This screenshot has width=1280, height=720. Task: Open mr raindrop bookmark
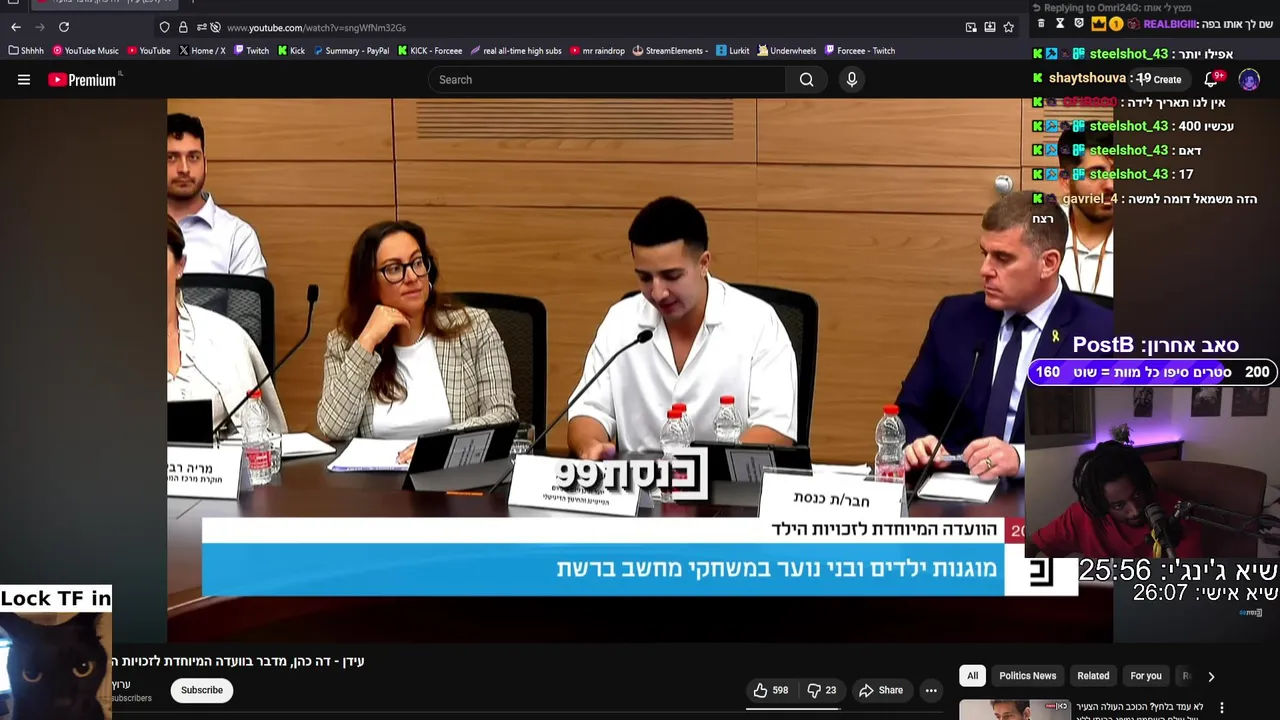click(x=597, y=51)
